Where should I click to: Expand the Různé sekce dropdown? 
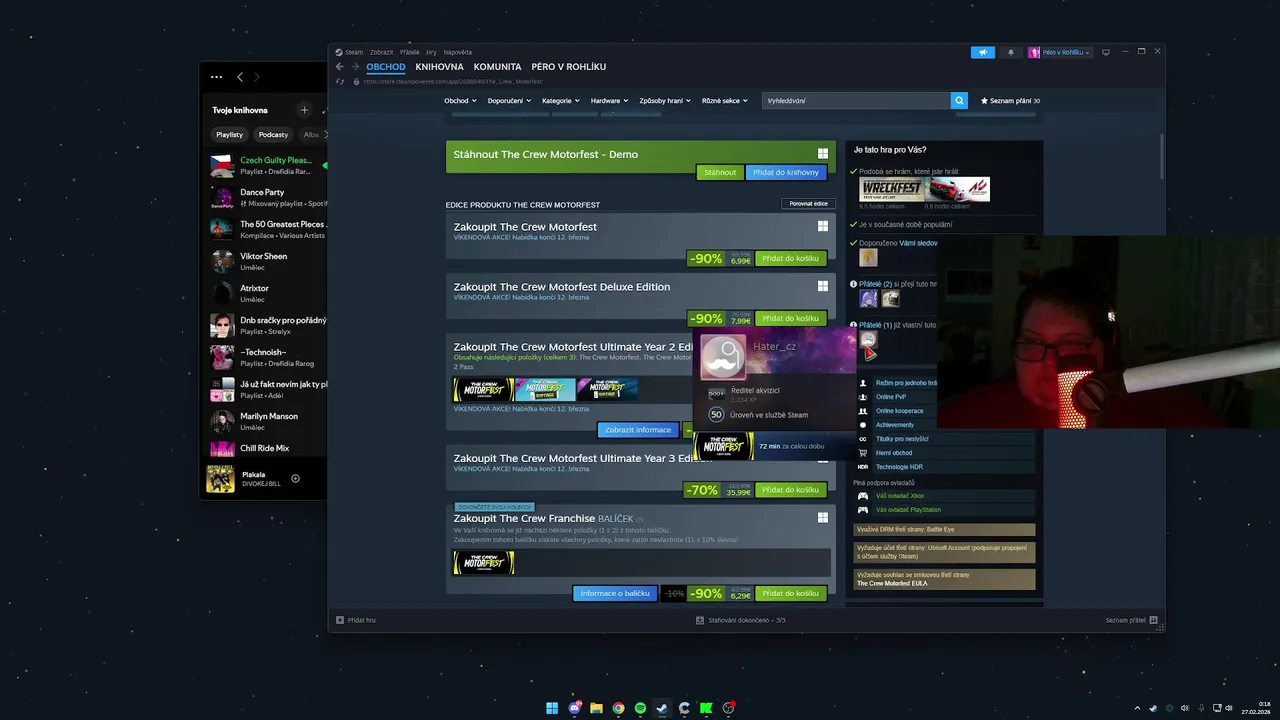724,100
